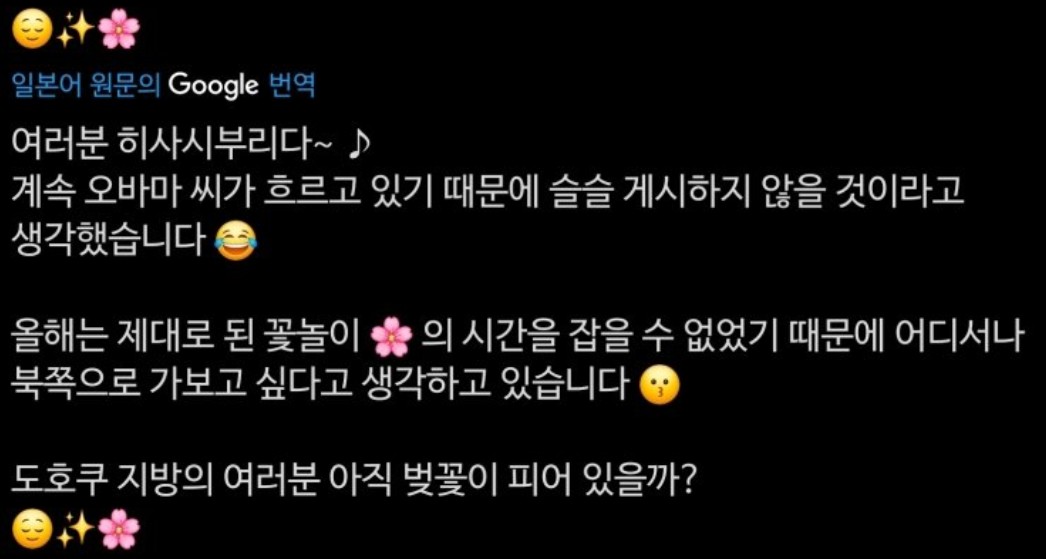Click the music note symbol after 히사시부리다~
The width and height of the screenshot is (1046, 559).
click(358, 141)
